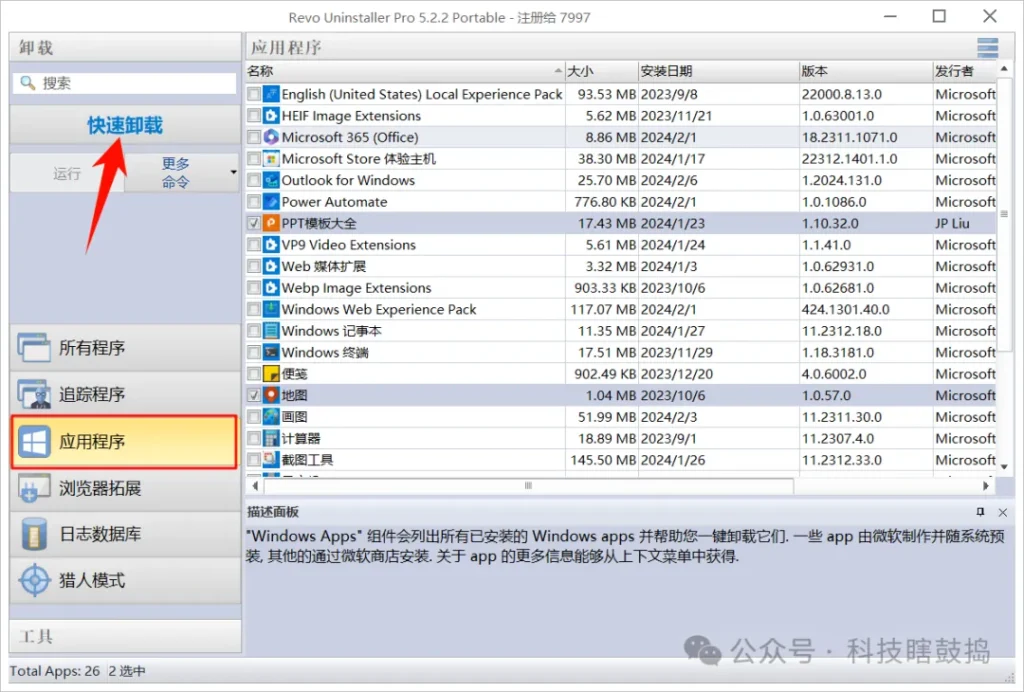1024x692 pixels.
Task: Tick the checkbox for Windows 终端
Action: pos(253,353)
